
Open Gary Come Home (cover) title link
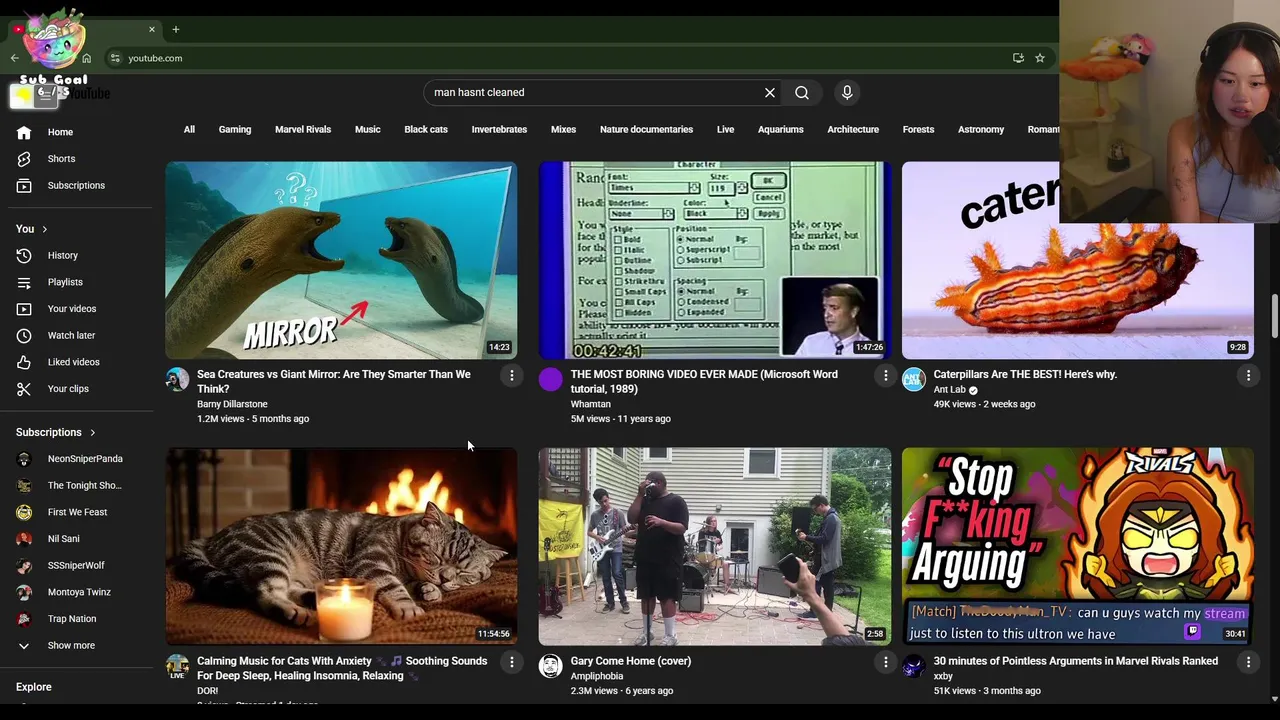(630, 661)
